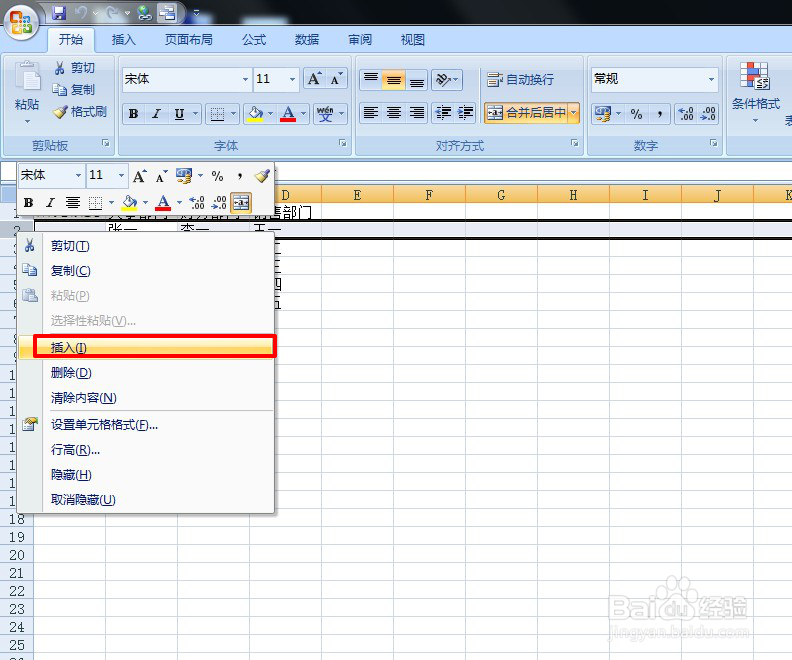Open ribbon font name dropdown 宋体

click(245, 79)
